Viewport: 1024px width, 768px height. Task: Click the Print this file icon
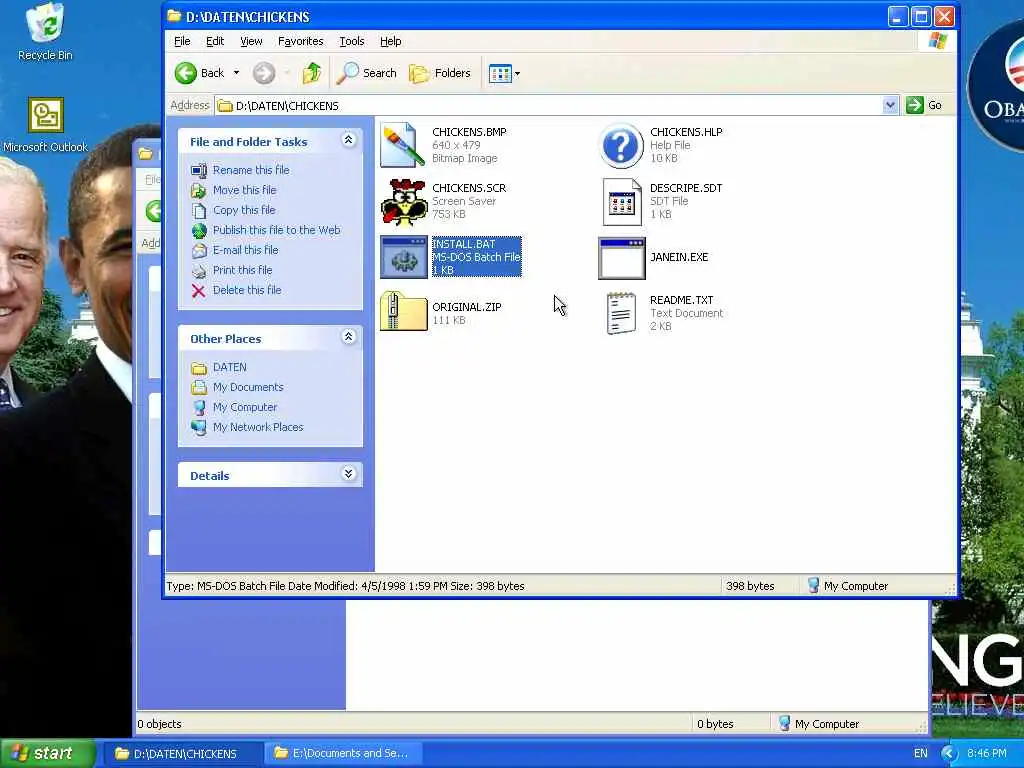[199, 270]
